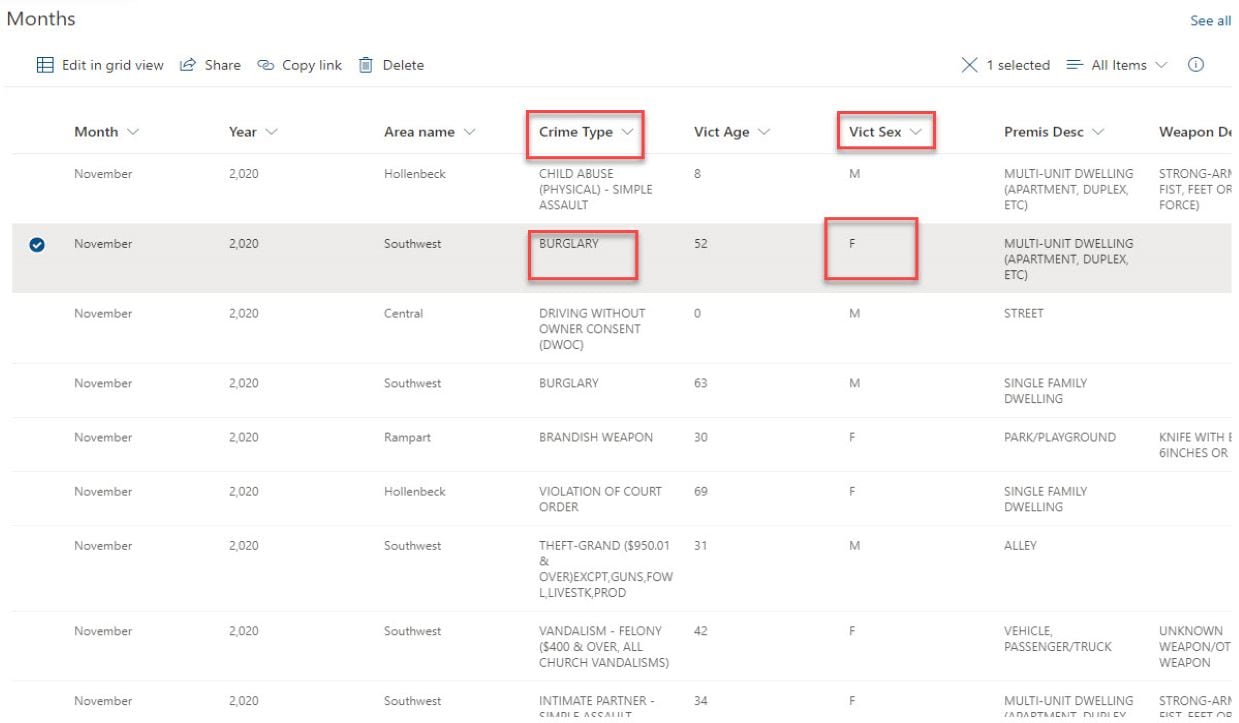Click the Delete trash can icon
Viewport: 1239px width, 723px height.
[366, 65]
